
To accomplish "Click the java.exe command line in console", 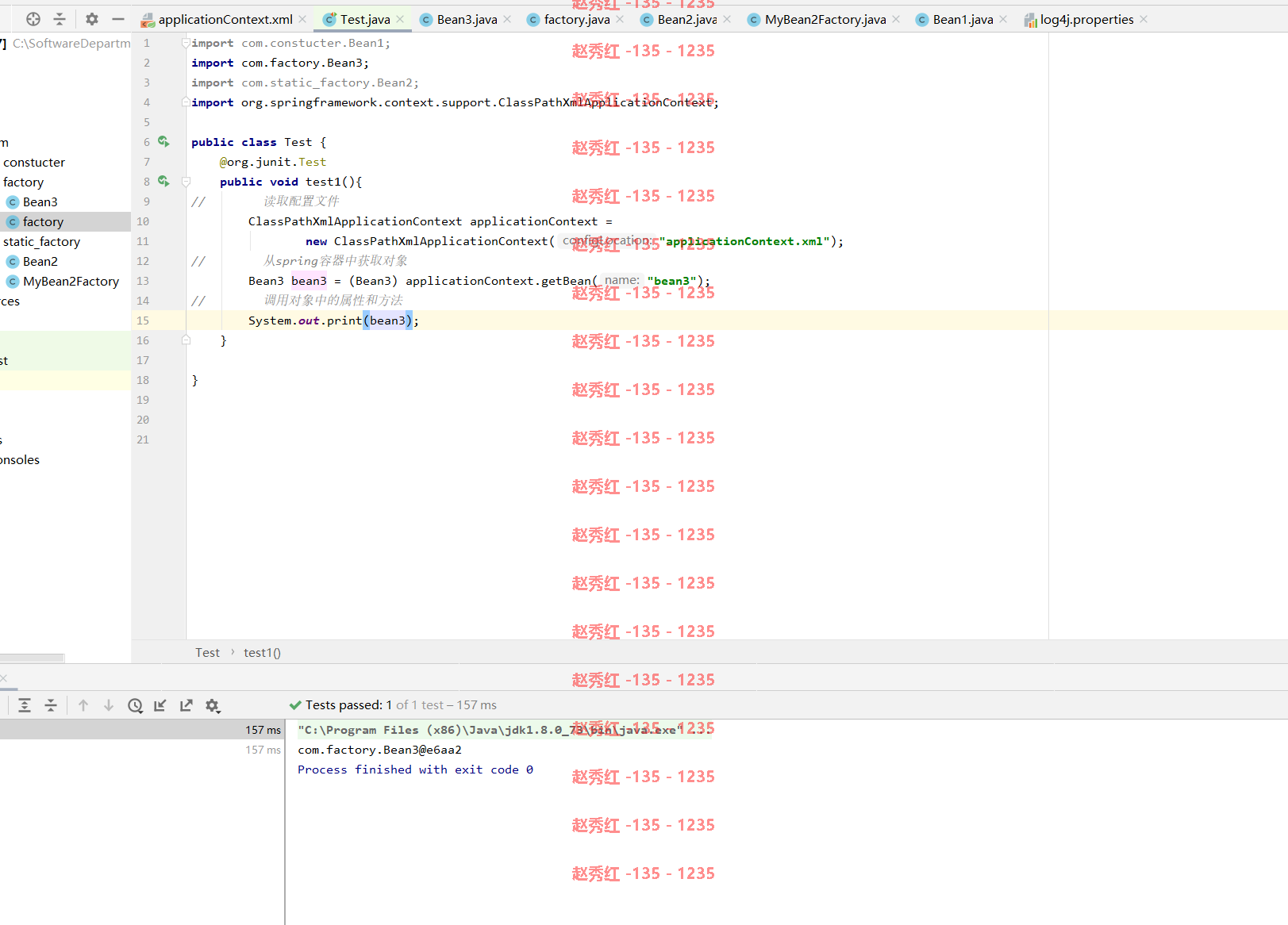I will click(506, 730).
